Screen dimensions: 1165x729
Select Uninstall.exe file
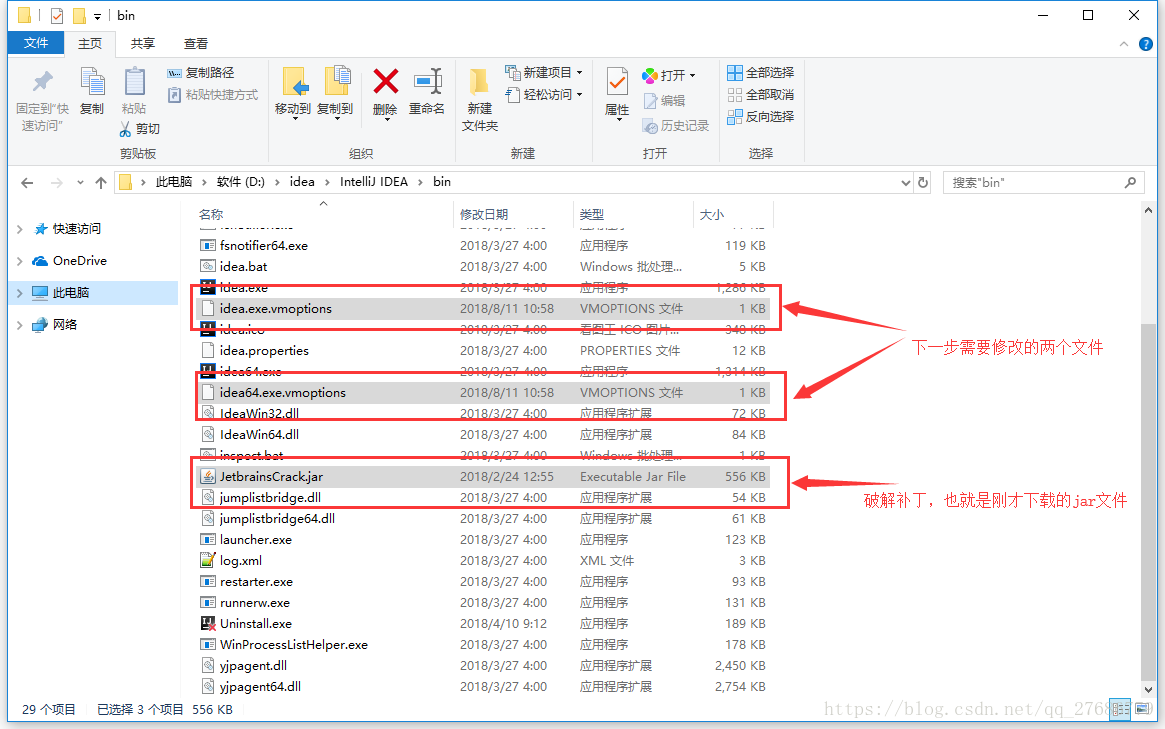click(x=483, y=624)
